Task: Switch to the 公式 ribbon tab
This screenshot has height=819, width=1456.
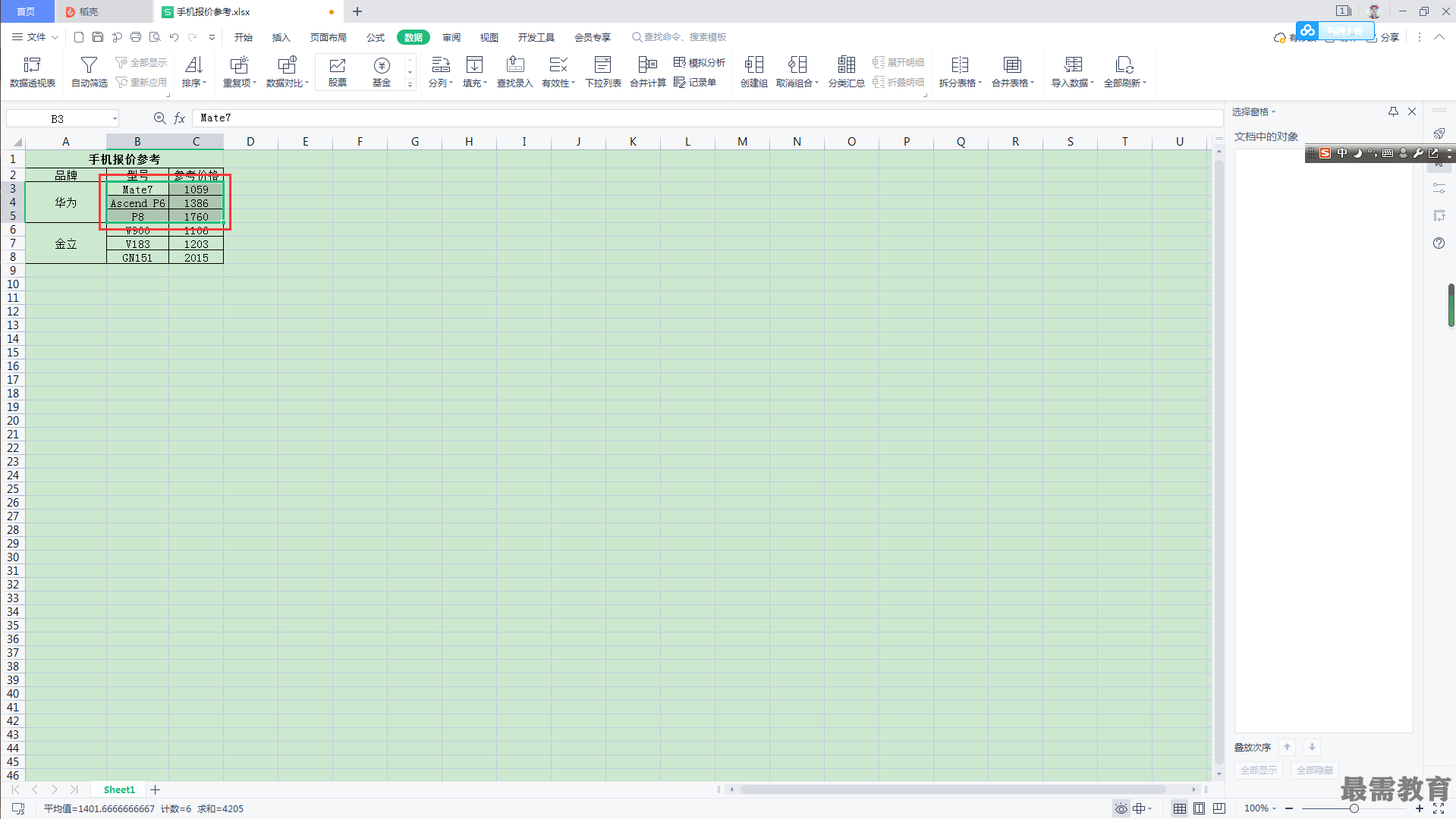Action: (x=376, y=37)
